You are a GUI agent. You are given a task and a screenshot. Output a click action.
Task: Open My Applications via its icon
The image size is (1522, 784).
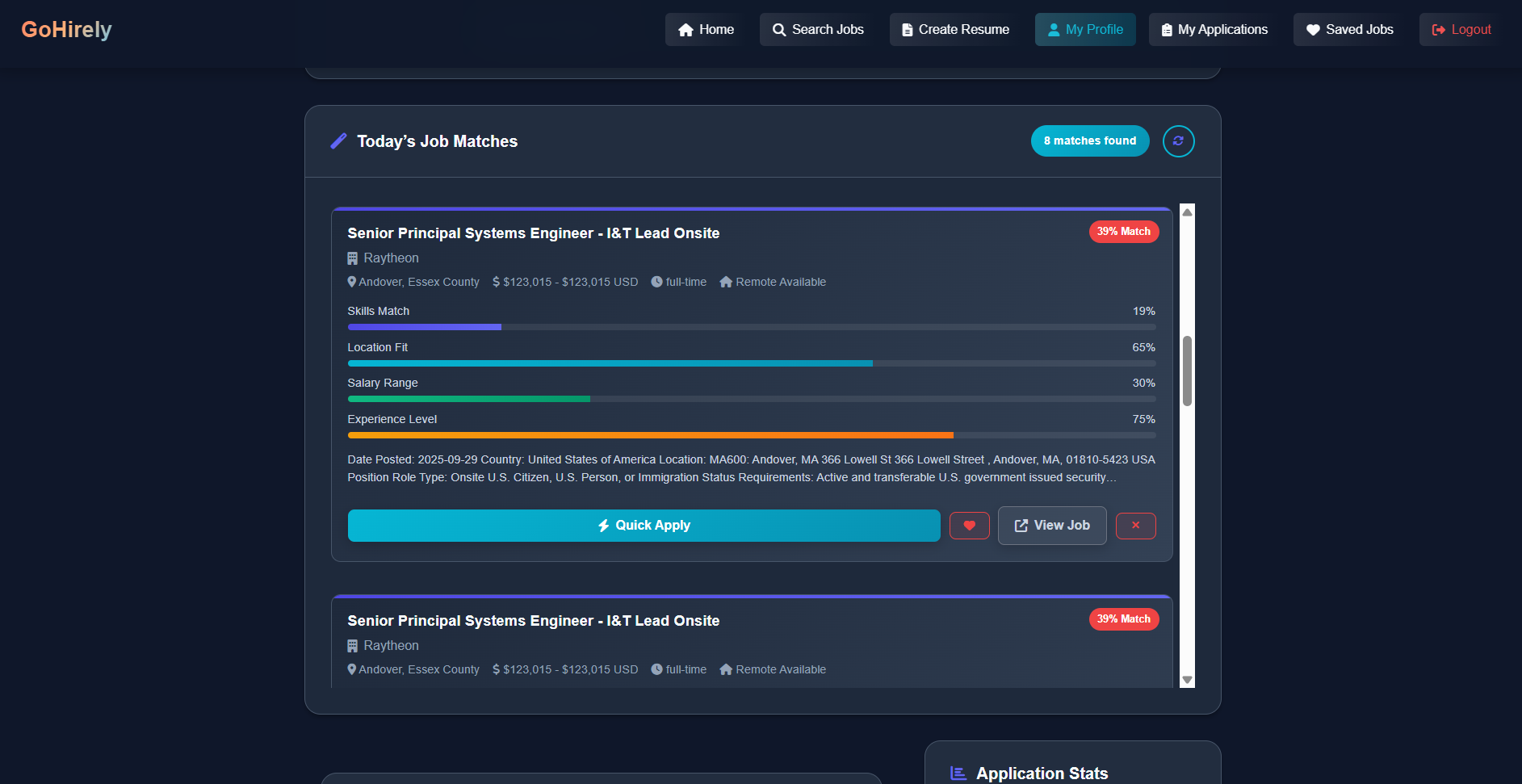(1165, 29)
